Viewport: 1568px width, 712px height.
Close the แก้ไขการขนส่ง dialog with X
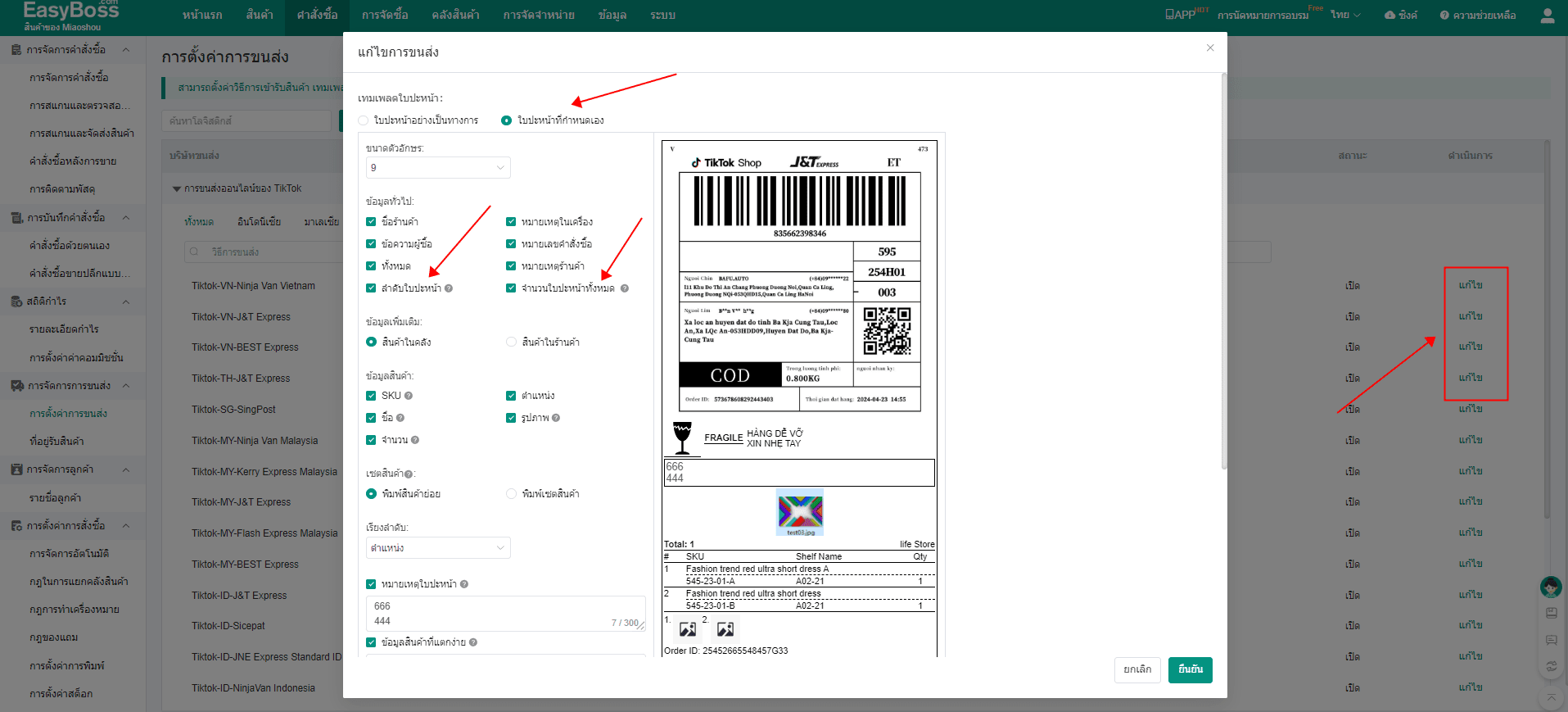1209,48
